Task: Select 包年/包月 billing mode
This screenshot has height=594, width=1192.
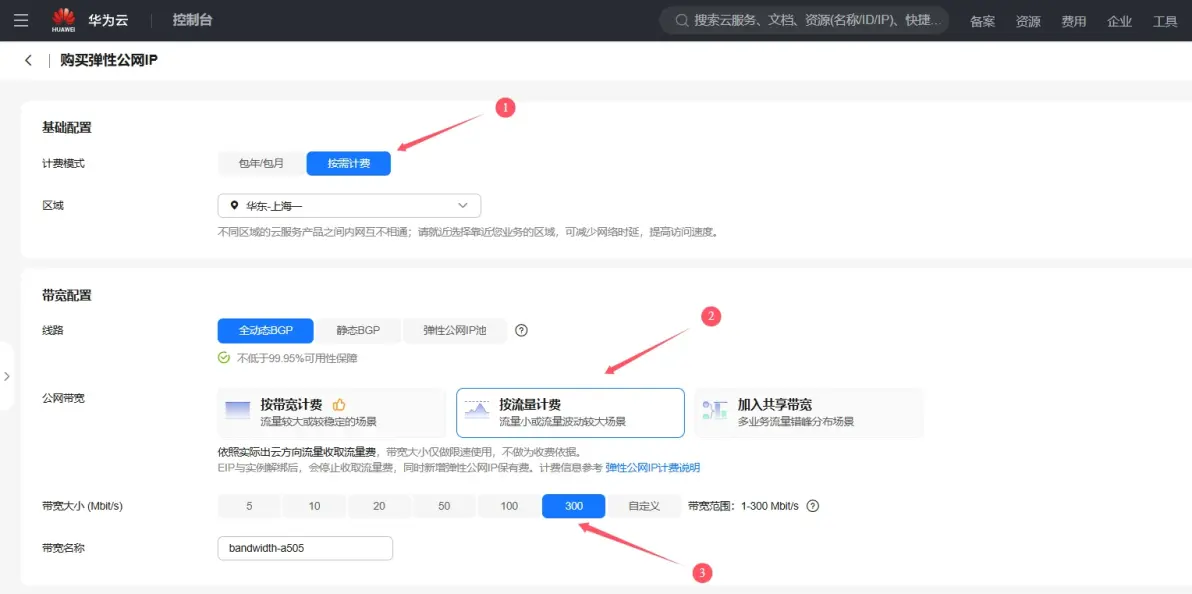Action: pos(261,163)
